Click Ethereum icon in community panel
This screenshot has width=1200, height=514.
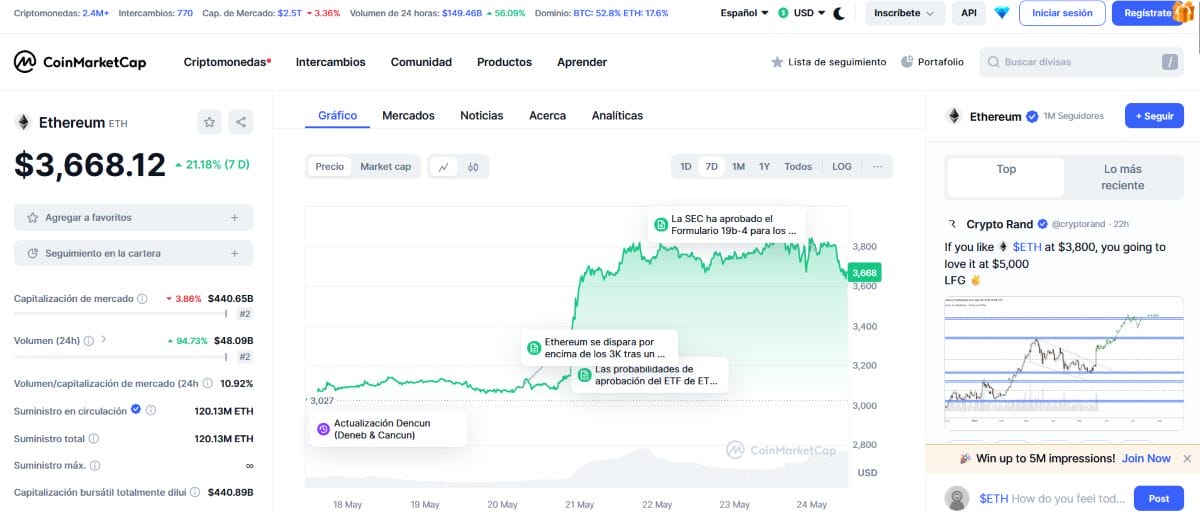point(954,116)
